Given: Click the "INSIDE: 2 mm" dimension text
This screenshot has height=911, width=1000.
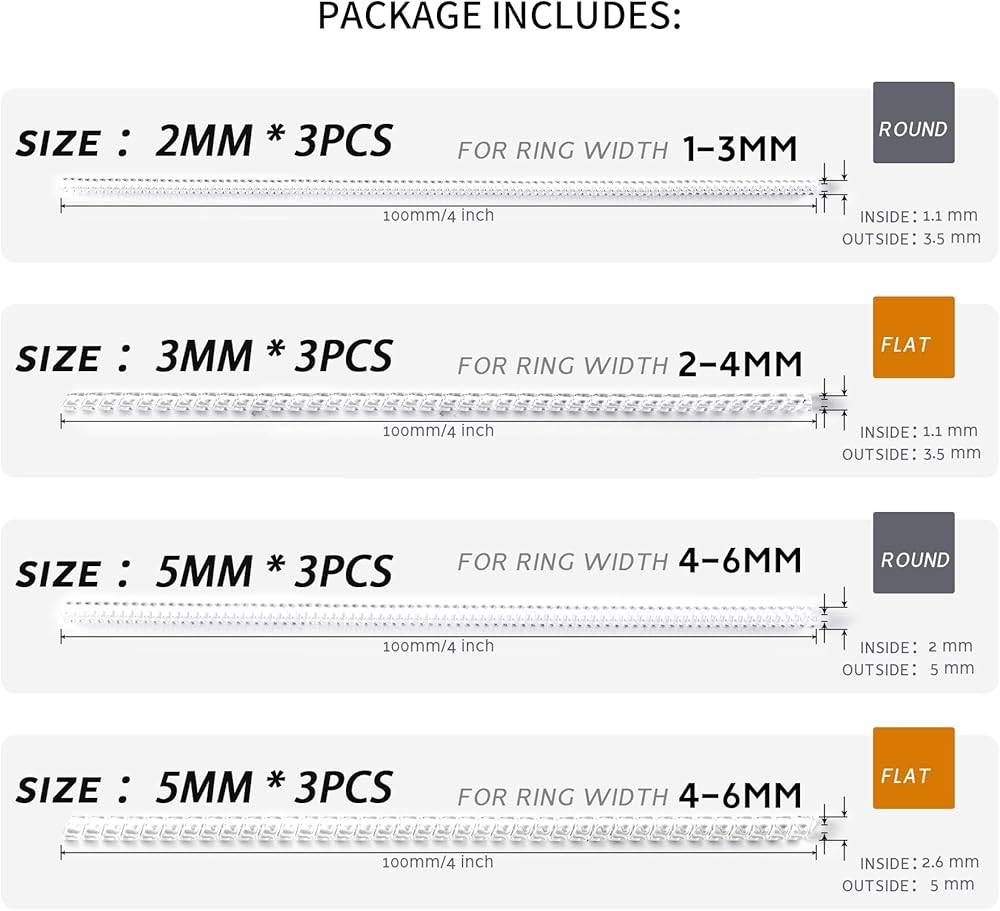Looking at the screenshot, I should (x=916, y=646).
